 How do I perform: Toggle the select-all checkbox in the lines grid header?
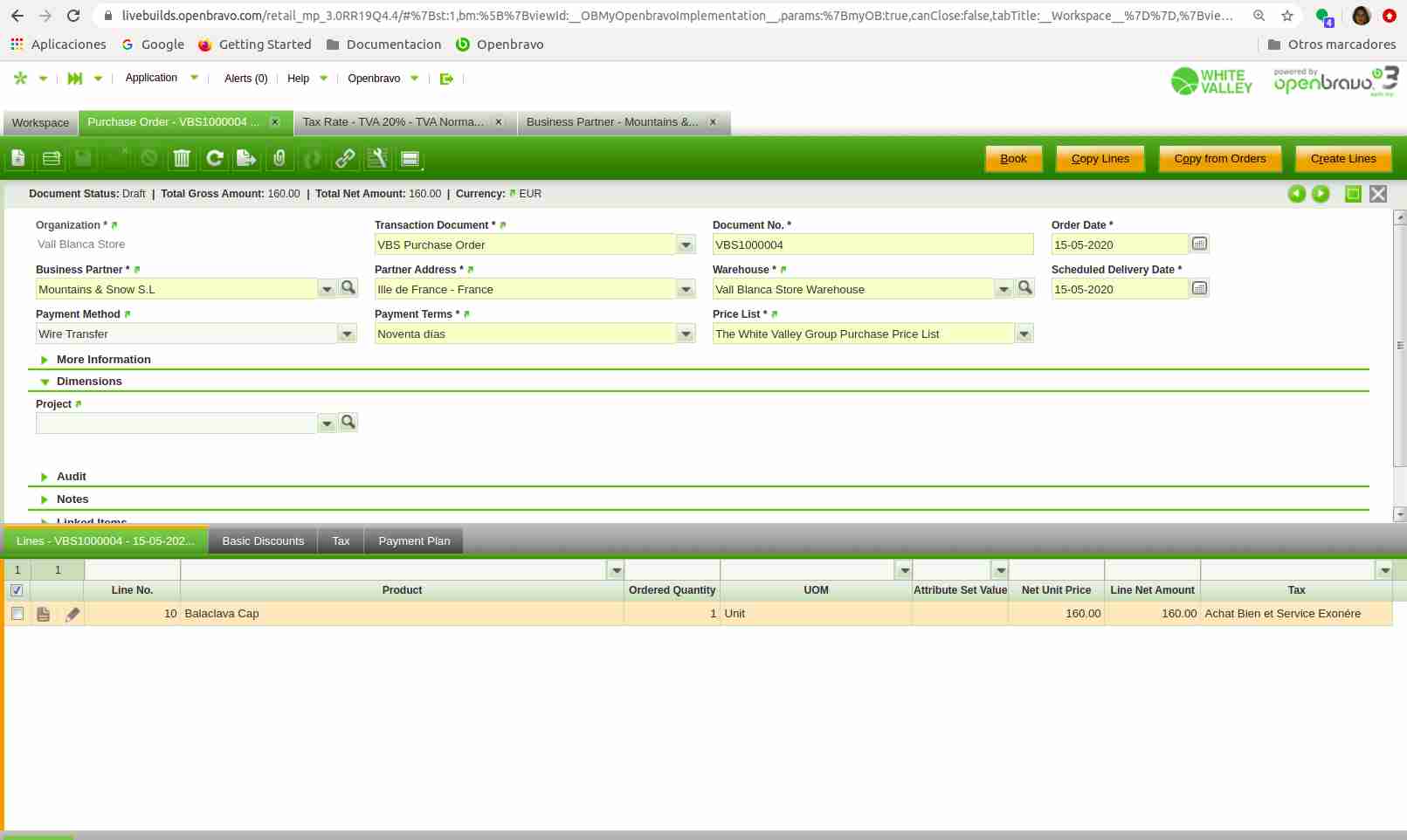click(x=17, y=590)
